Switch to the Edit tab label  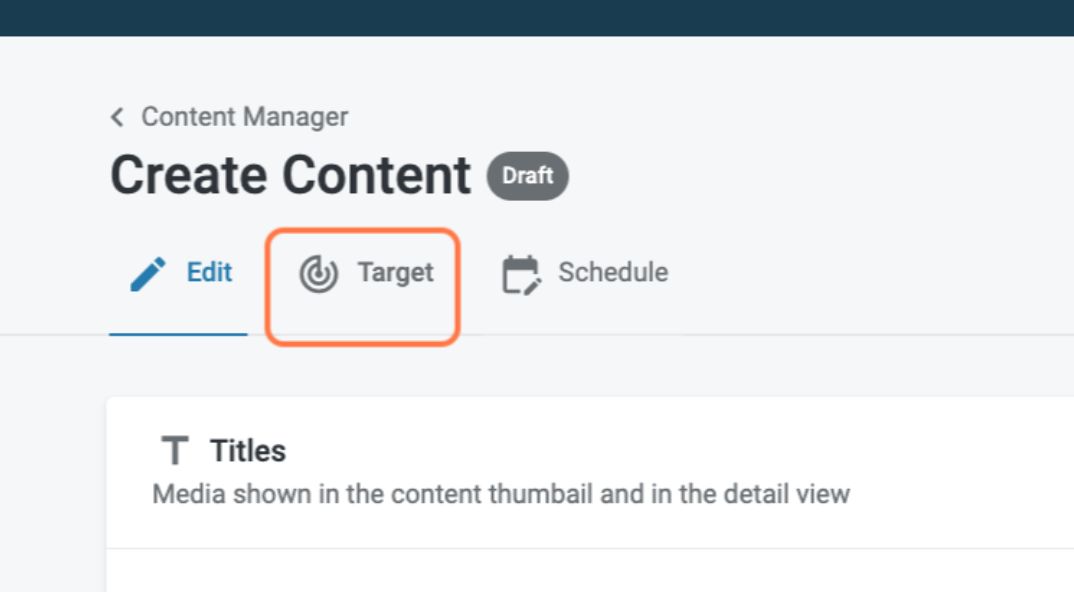pyautogui.click(x=209, y=272)
